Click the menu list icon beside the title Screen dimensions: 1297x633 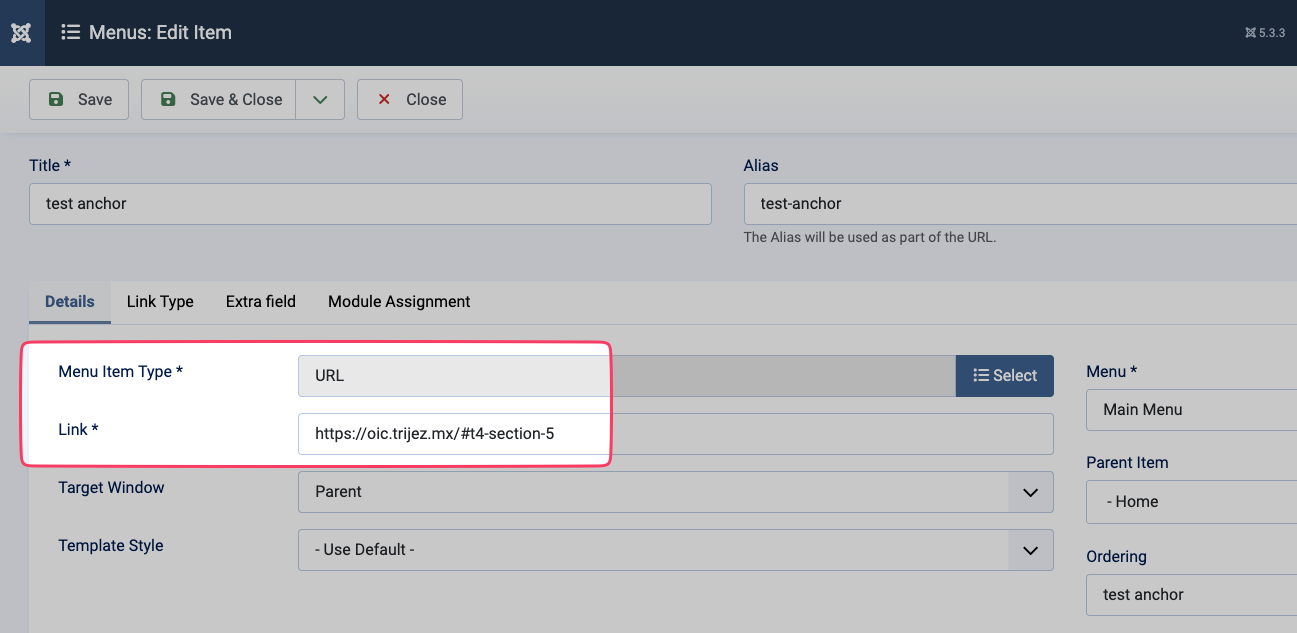[70, 33]
